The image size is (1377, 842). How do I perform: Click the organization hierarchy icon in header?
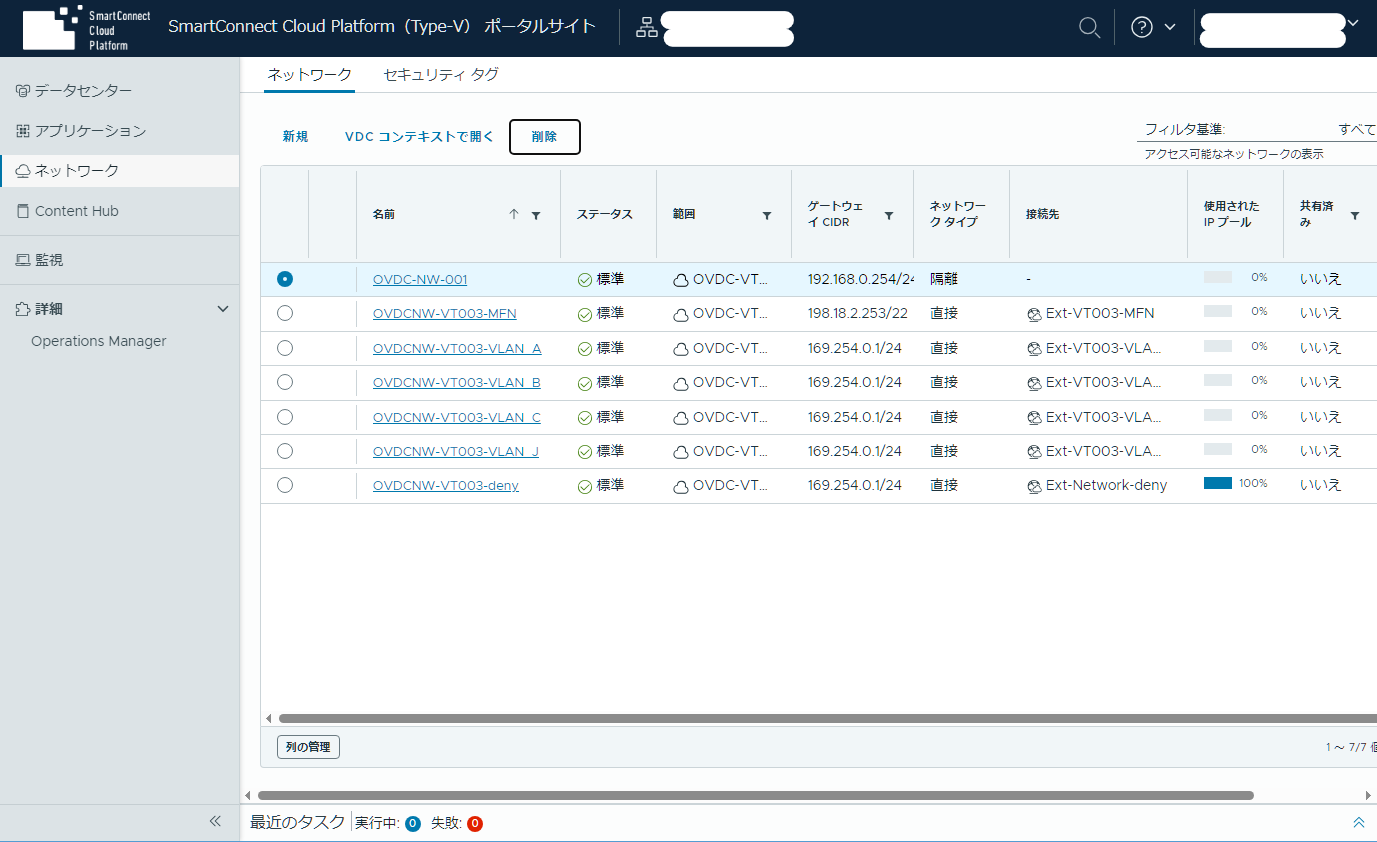tap(647, 28)
